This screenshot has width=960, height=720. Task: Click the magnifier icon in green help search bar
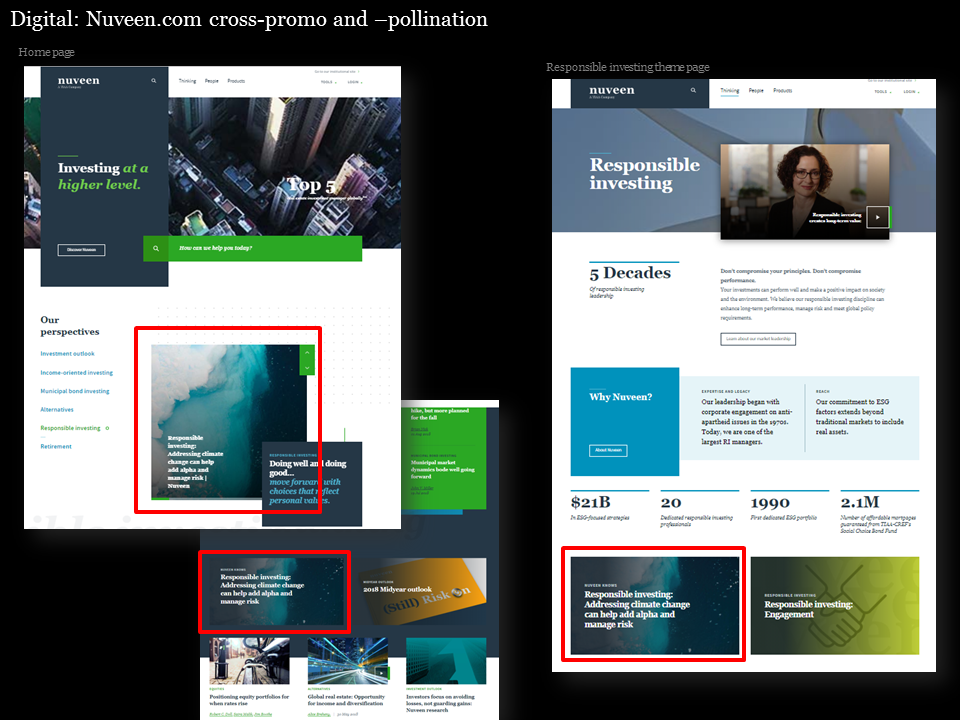coord(156,249)
